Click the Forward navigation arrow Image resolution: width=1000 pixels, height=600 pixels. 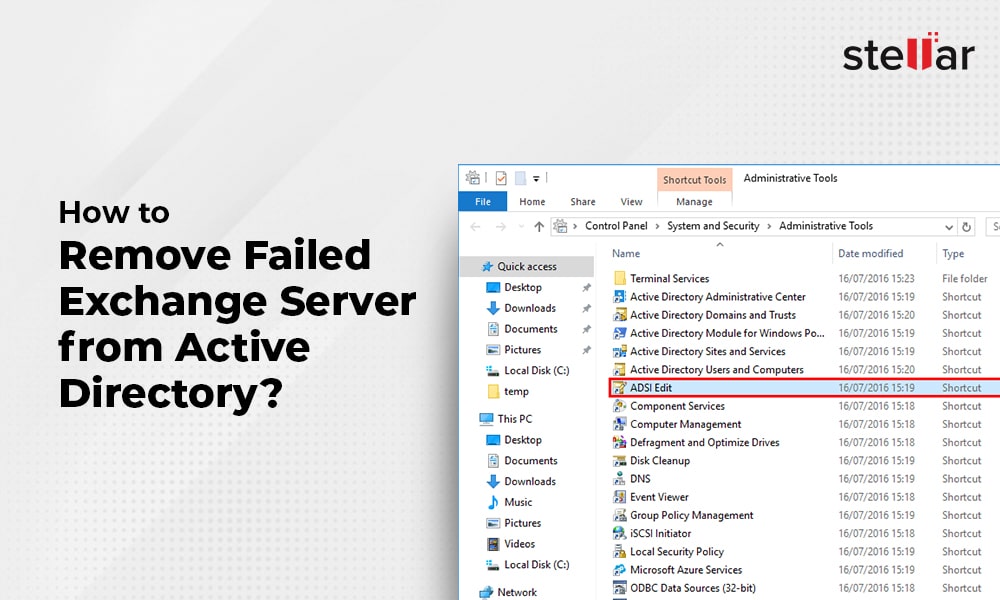501,226
